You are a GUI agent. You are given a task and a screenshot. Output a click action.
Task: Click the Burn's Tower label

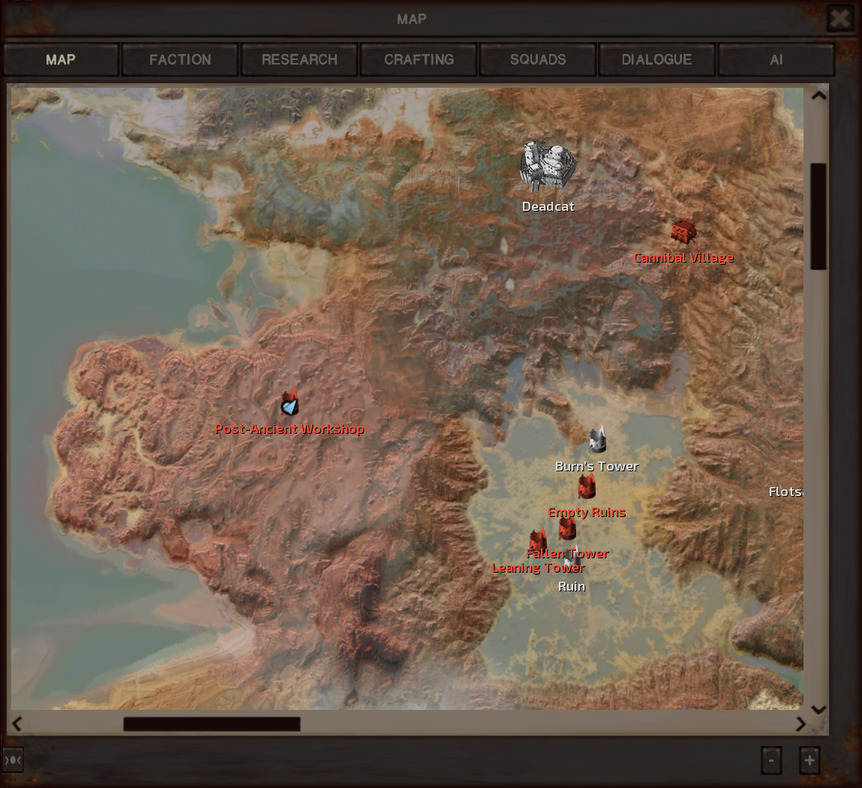pyautogui.click(x=596, y=466)
